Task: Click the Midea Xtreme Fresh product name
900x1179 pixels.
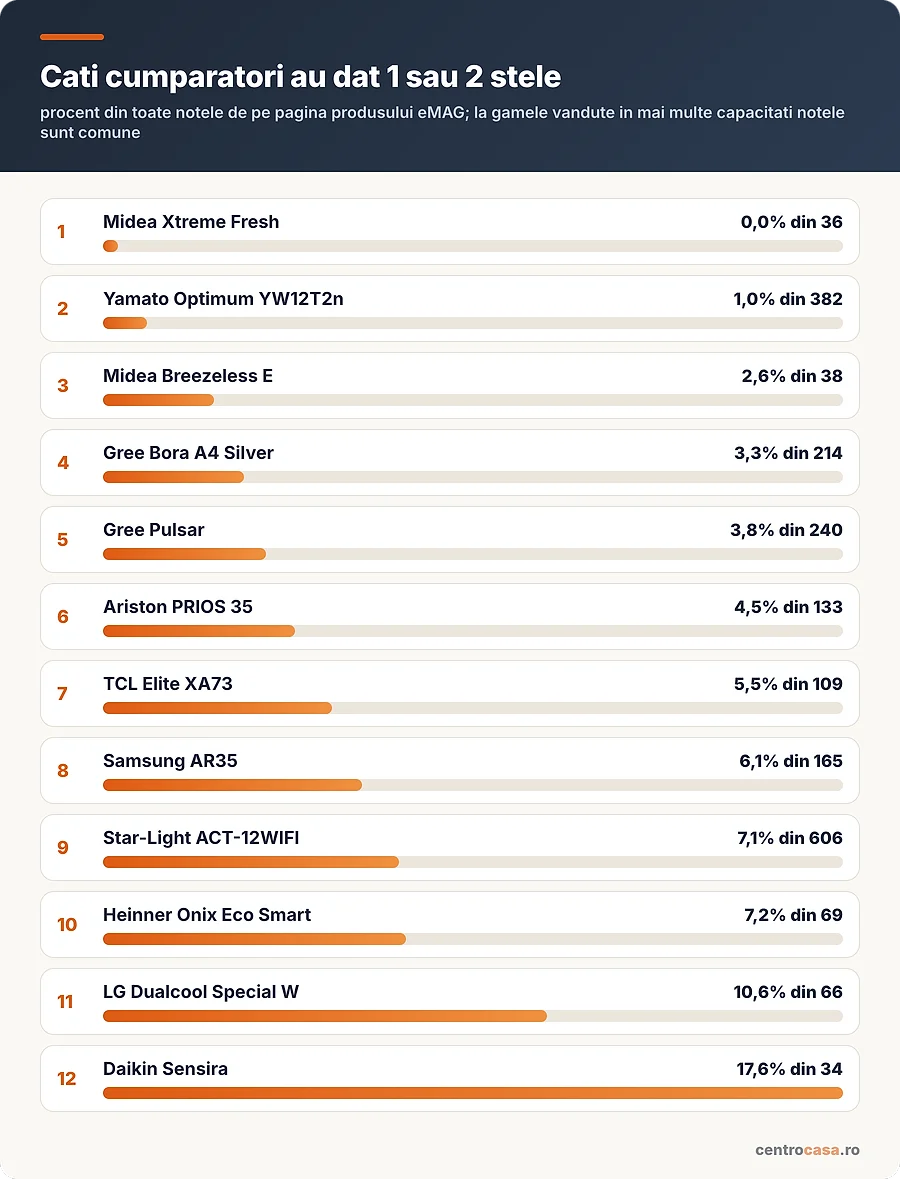Action: [191, 222]
